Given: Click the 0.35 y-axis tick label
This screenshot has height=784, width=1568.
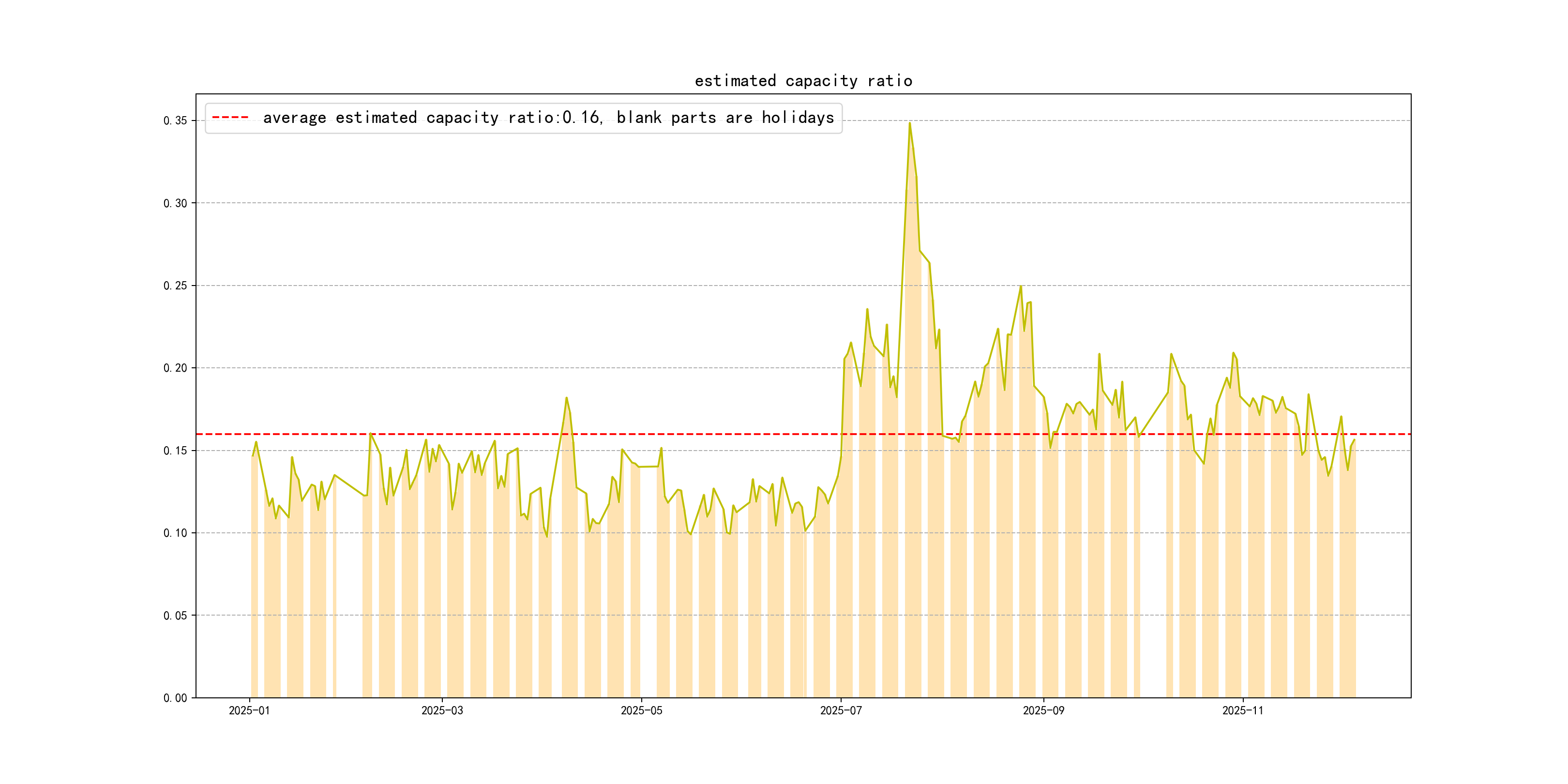Looking at the screenshot, I should point(175,121).
